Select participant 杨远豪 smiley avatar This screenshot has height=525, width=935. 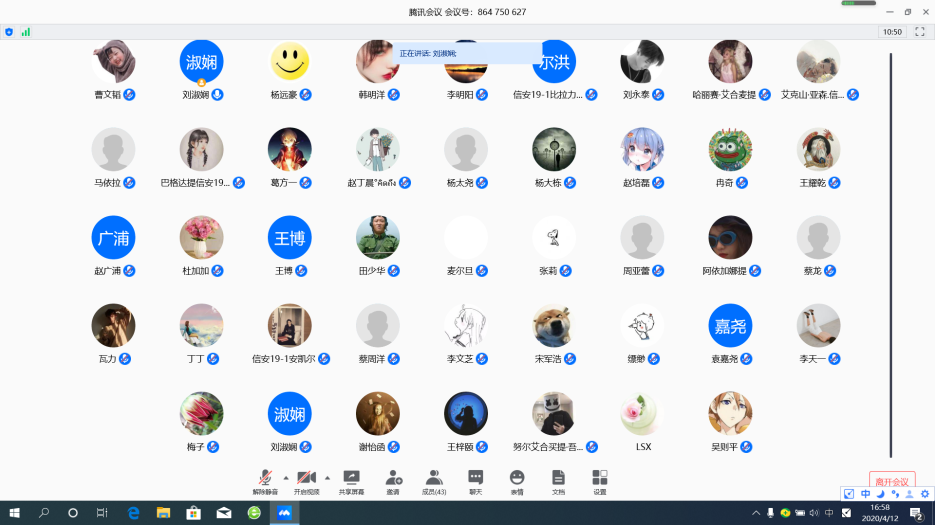click(290, 62)
